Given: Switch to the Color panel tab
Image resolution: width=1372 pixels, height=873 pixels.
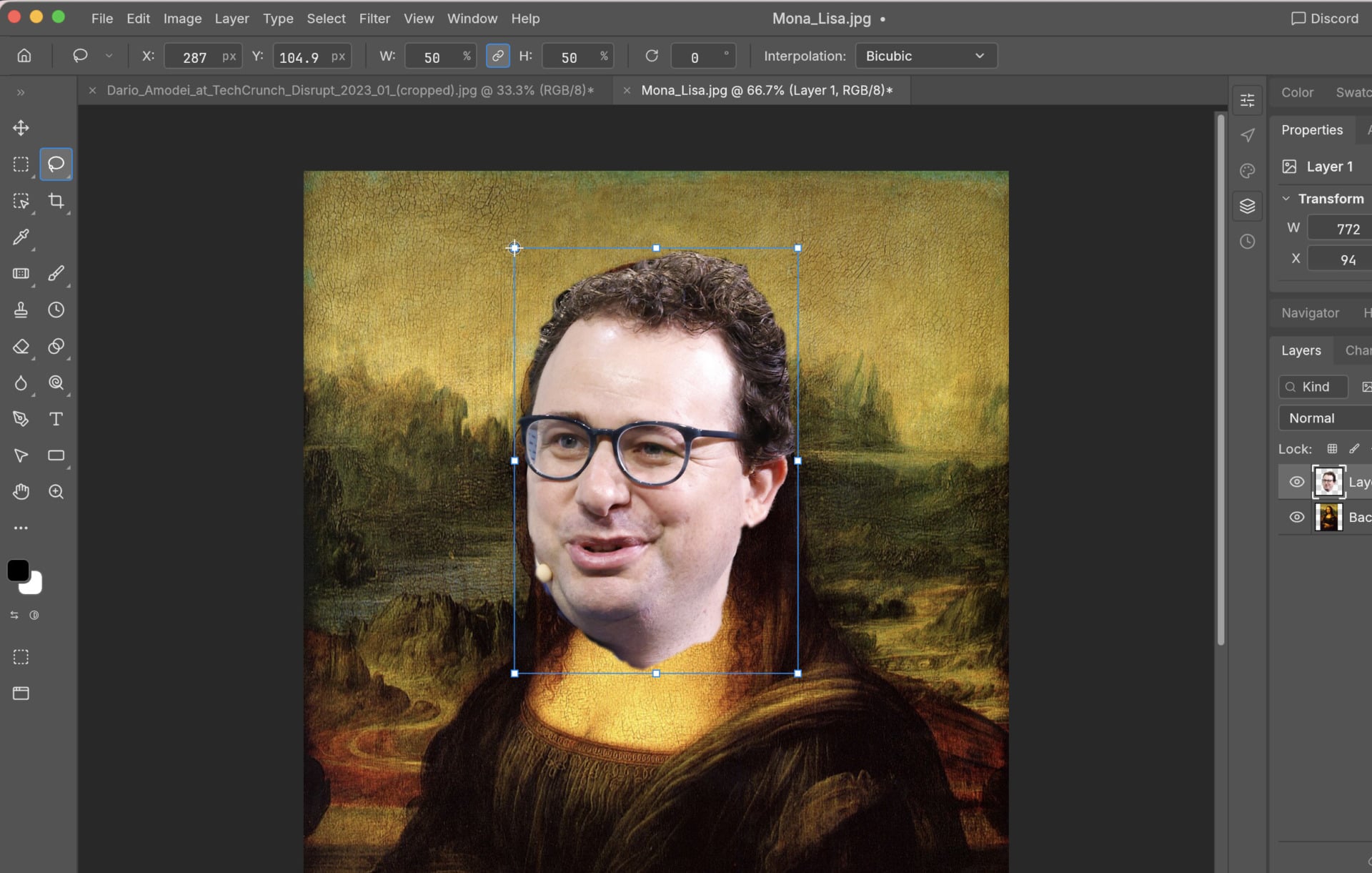Looking at the screenshot, I should point(1297,92).
